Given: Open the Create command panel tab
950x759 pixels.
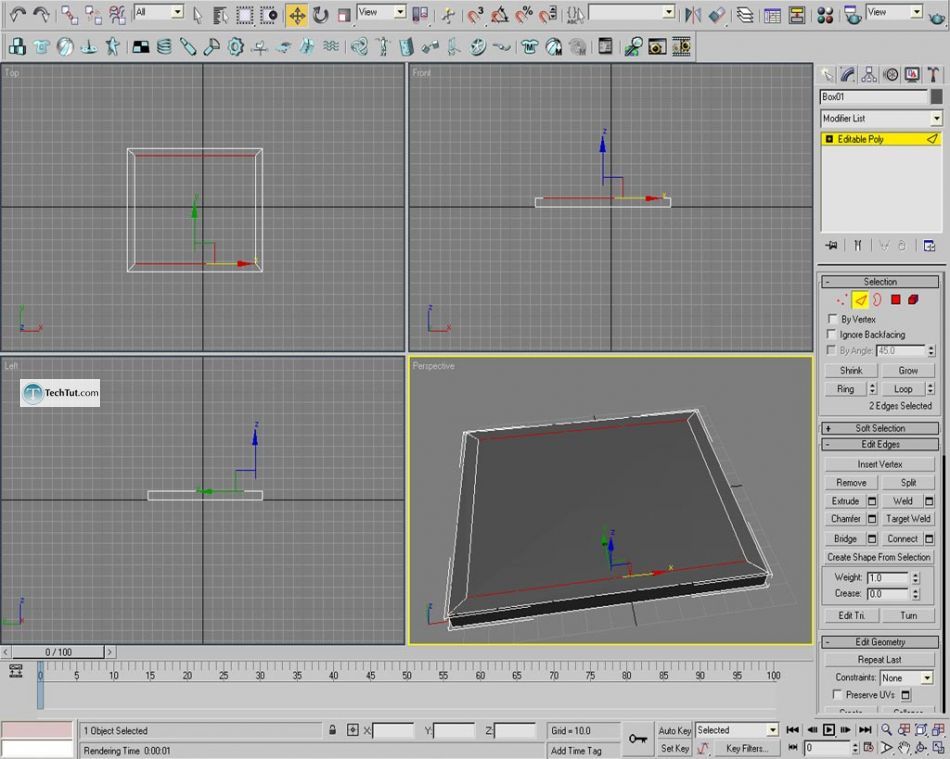Looking at the screenshot, I should 827,75.
